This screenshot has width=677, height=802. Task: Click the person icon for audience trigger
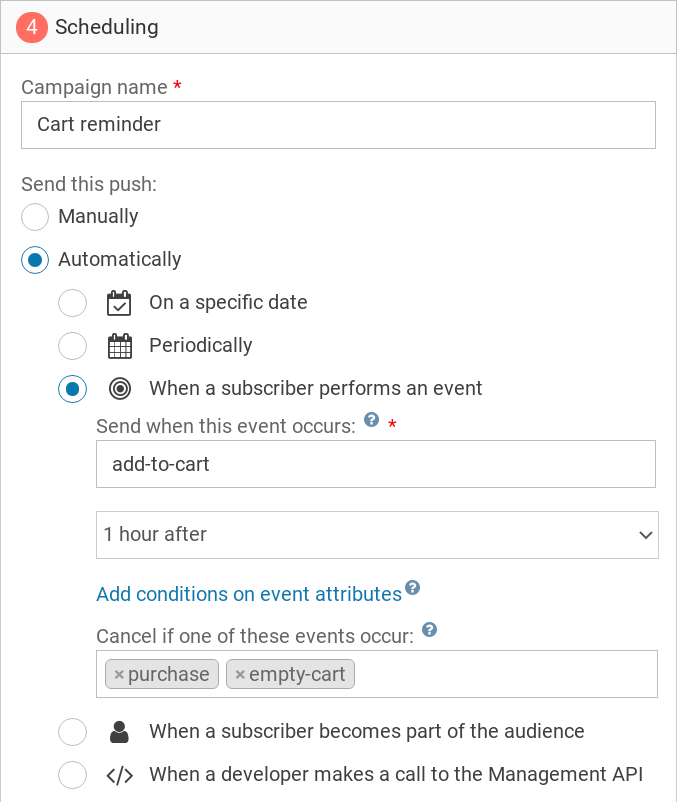click(x=119, y=732)
